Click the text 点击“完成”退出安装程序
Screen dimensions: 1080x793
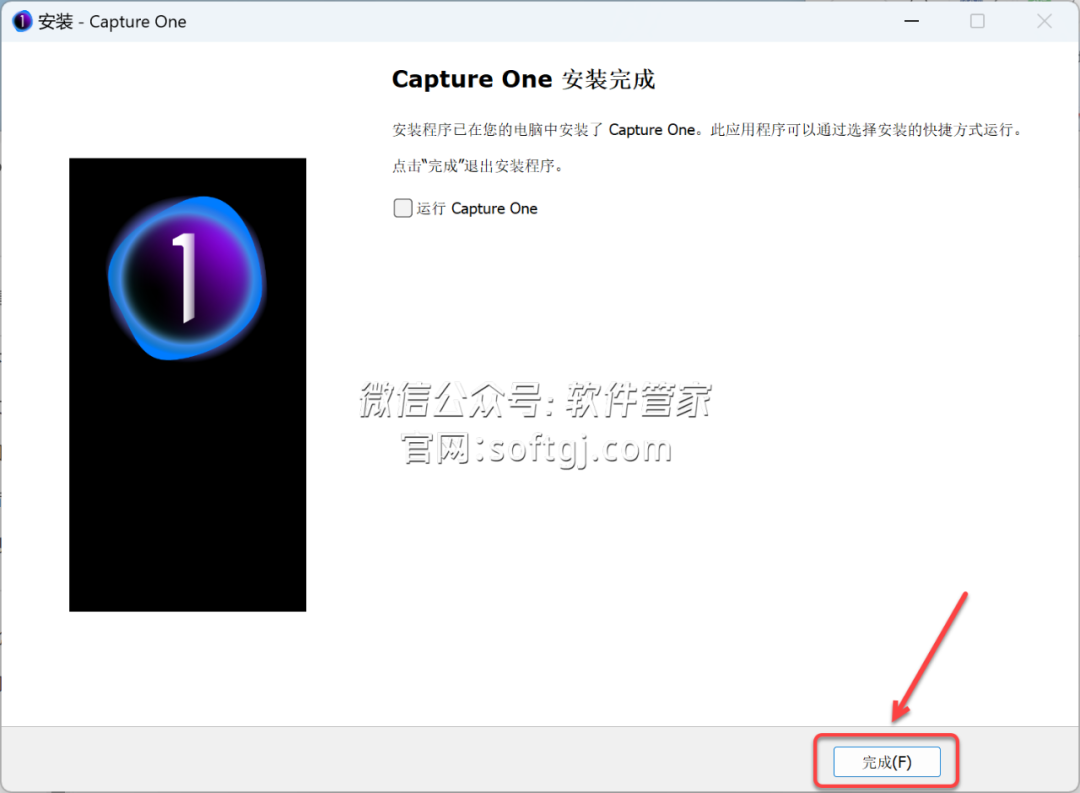pyautogui.click(x=478, y=166)
